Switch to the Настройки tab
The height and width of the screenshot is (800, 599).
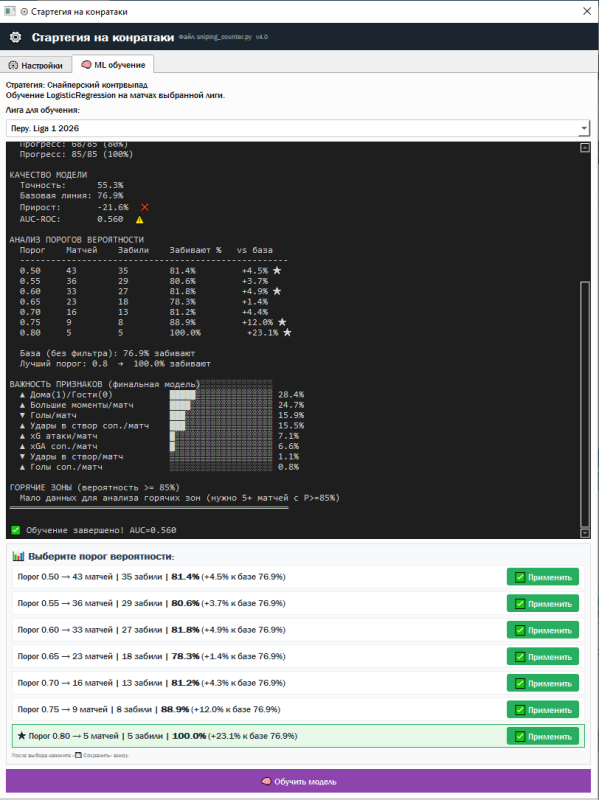point(36,65)
